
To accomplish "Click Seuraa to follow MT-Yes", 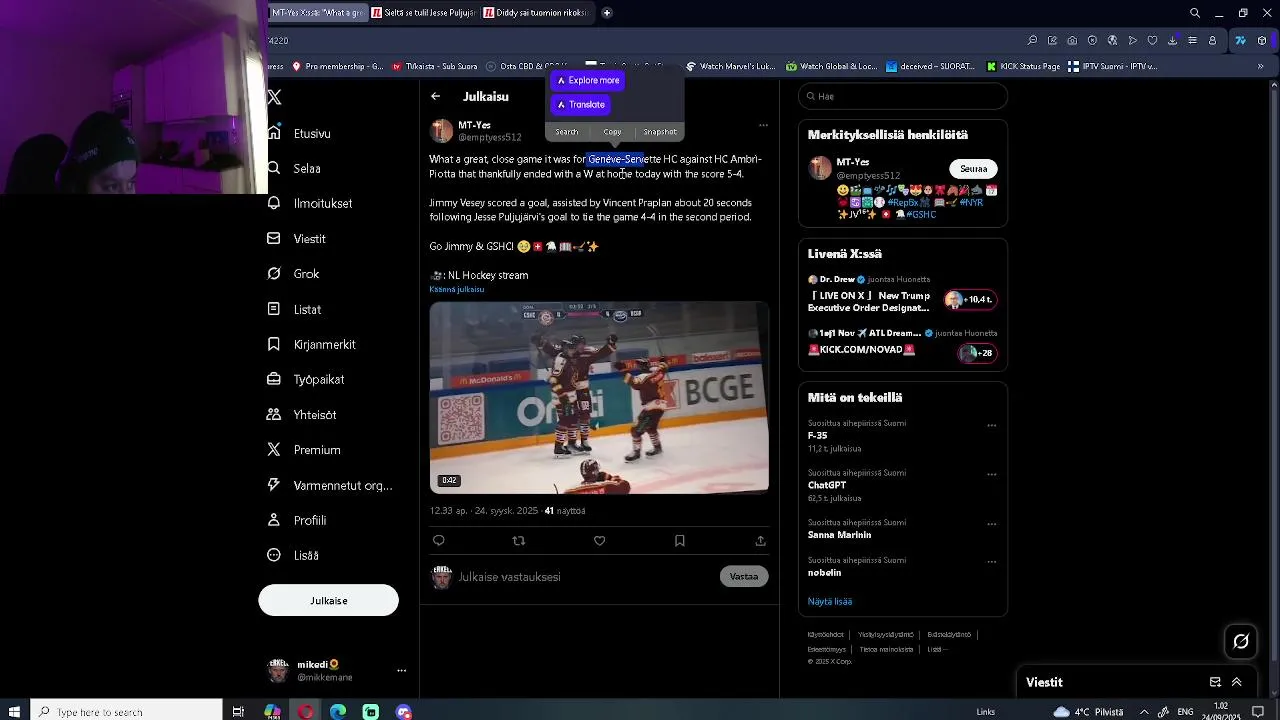I will [x=973, y=169].
